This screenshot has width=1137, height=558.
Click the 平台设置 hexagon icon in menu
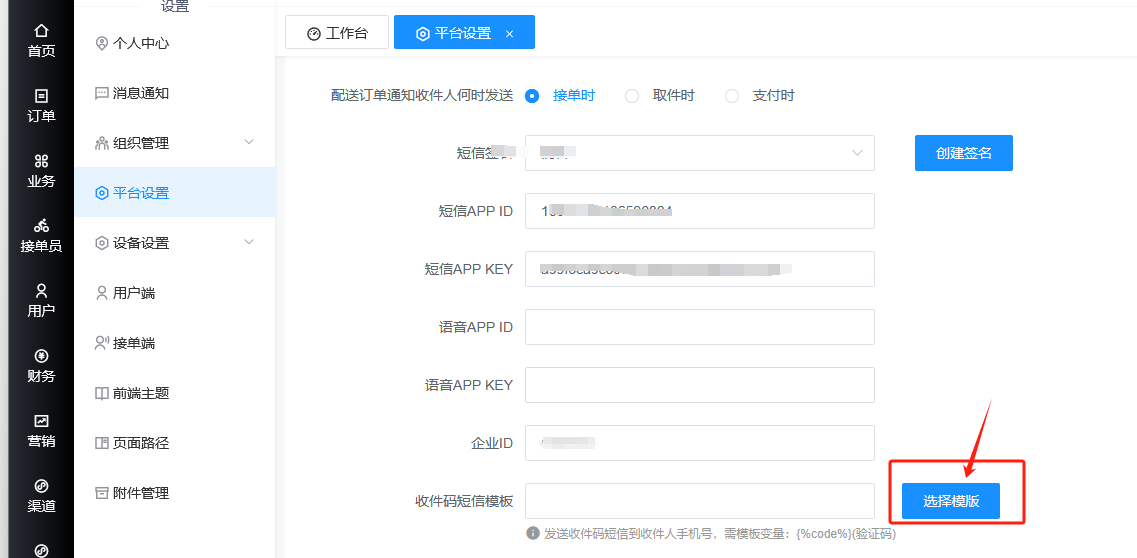coord(102,193)
